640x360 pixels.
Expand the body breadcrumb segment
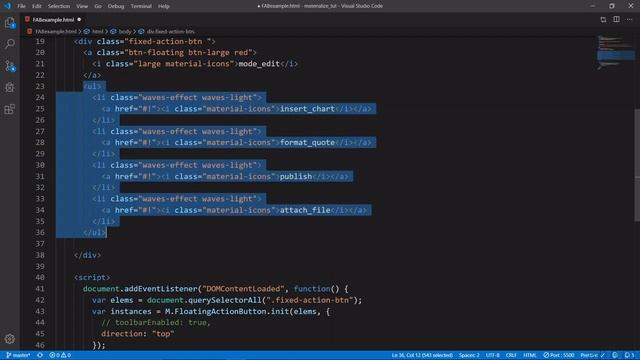pyautogui.click(x=125, y=31)
